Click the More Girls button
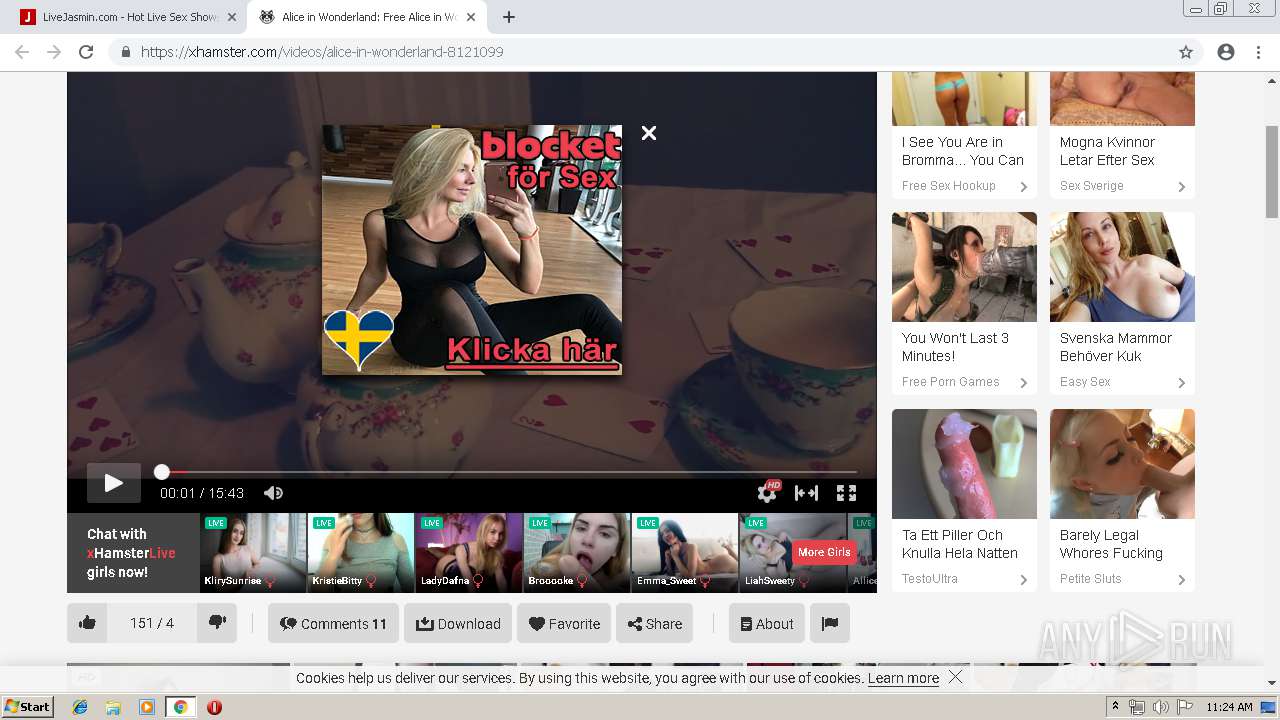The image size is (1280, 720). pyautogui.click(x=824, y=552)
